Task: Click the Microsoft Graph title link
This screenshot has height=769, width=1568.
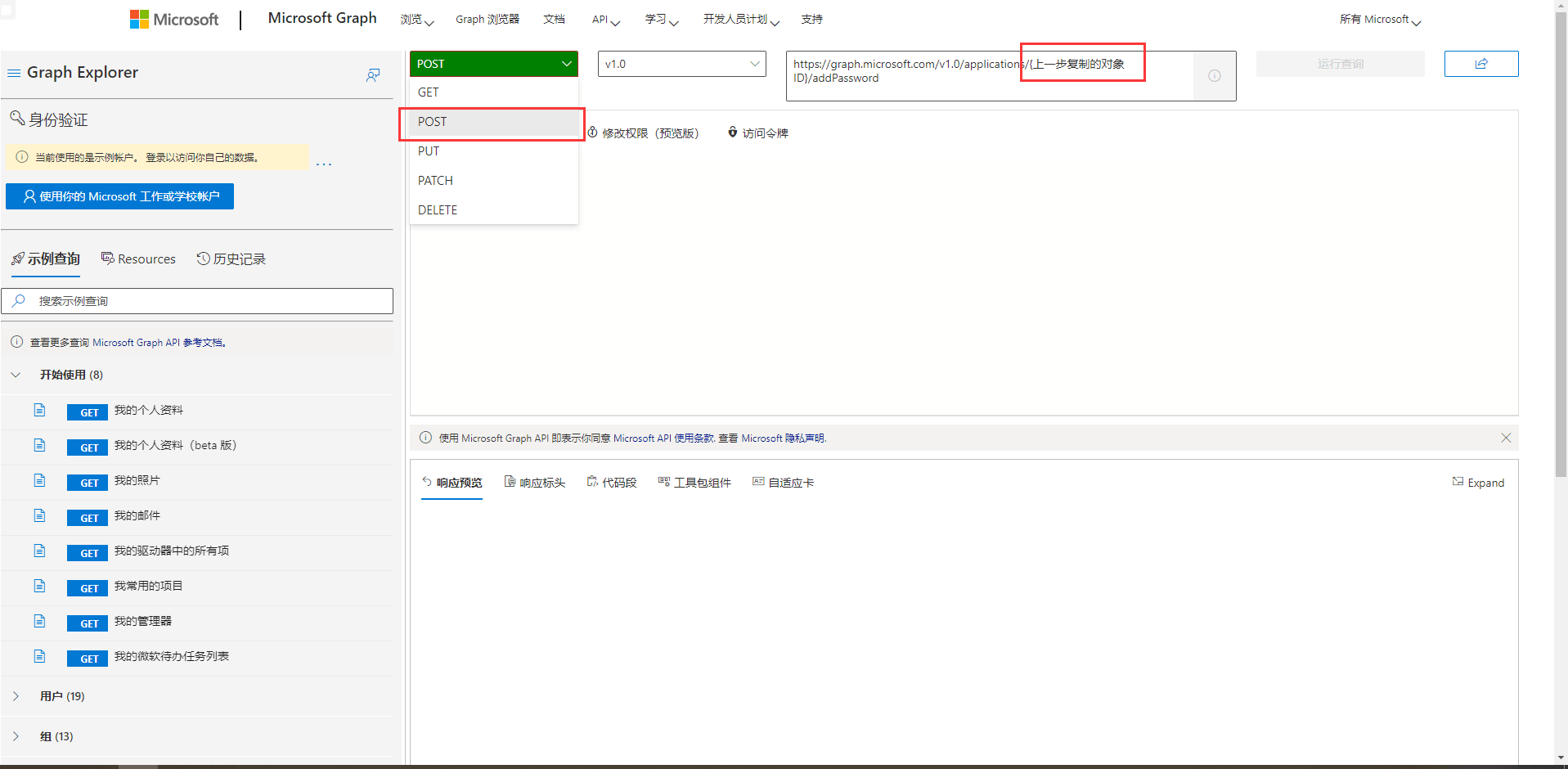Action: pyautogui.click(x=322, y=18)
